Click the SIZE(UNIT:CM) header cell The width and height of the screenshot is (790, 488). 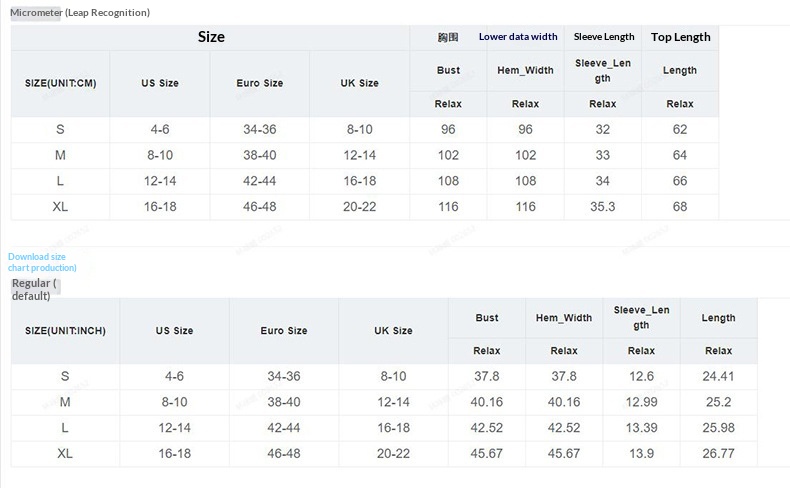pyautogui.click(x=60, y=83)
